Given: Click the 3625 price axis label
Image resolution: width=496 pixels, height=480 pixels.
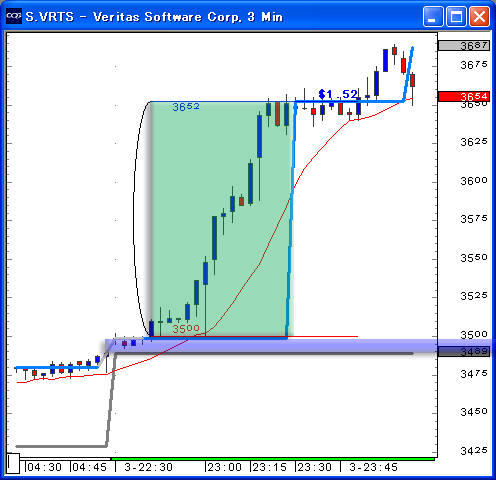Looking at the screenshot, I should [474, 142].
